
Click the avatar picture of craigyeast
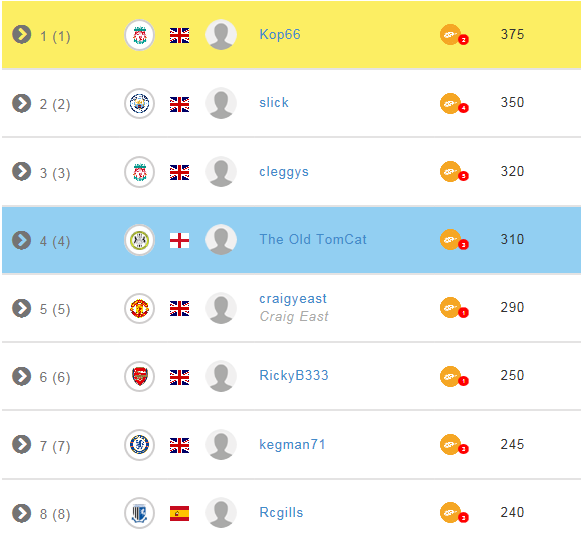pyautogui.click(x=221, y=308)
